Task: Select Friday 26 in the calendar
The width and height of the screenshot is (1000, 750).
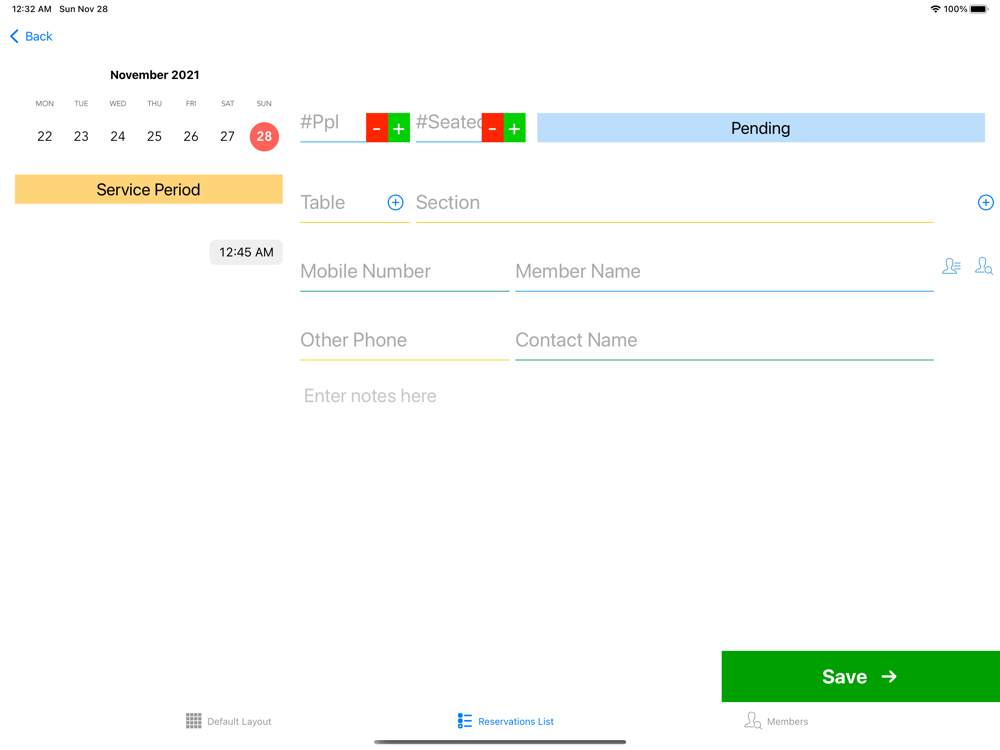Action: 191,136
